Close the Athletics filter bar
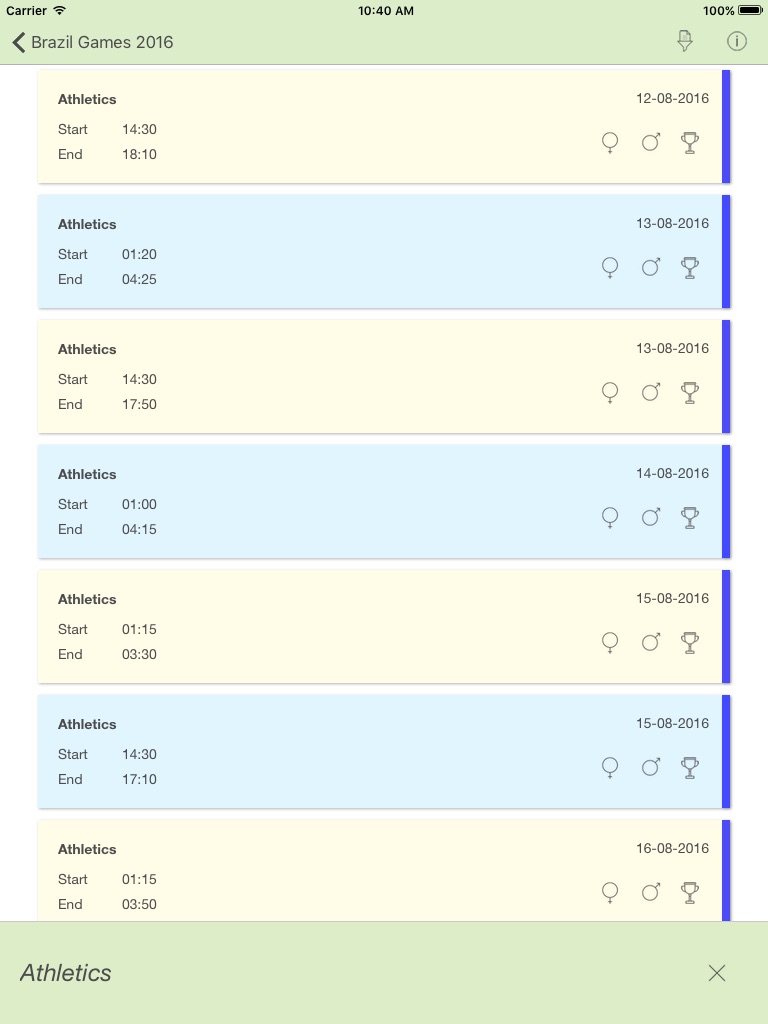768x1024 pixels. click(x=717, y=973)
